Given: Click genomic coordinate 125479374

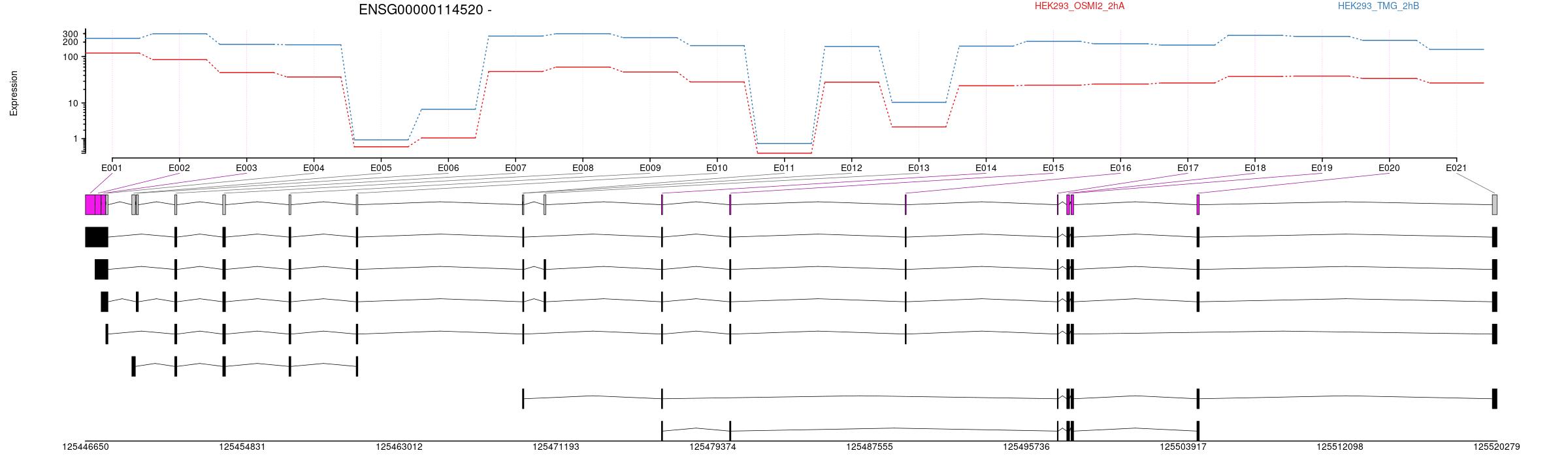Looking at the screenshot, I should (x=713, y=447).
